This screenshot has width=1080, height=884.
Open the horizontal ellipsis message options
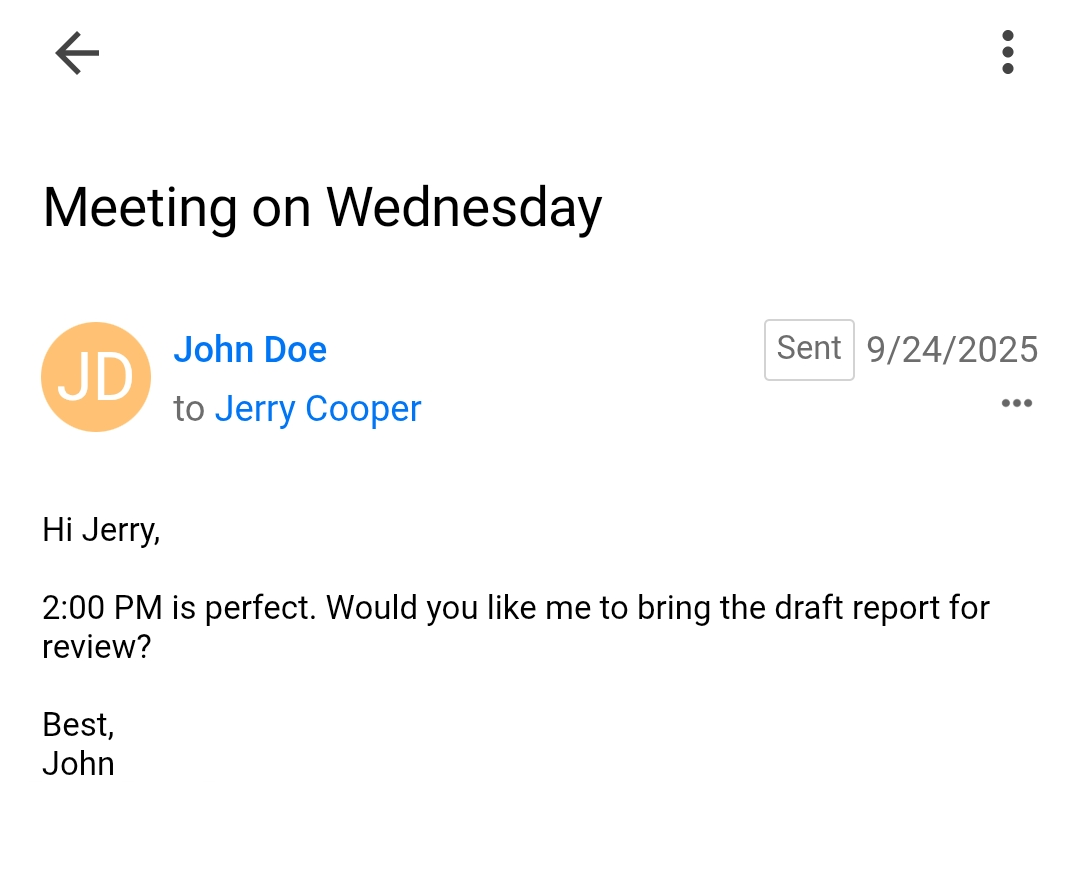click(1016, 403)
